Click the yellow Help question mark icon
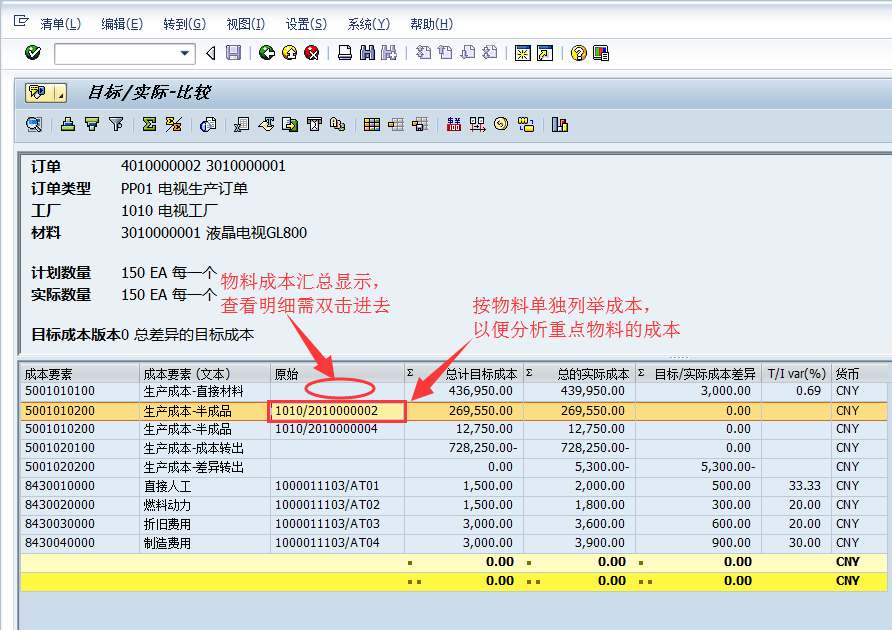Viewport: 892px width, 630px height. coord(579,53)
